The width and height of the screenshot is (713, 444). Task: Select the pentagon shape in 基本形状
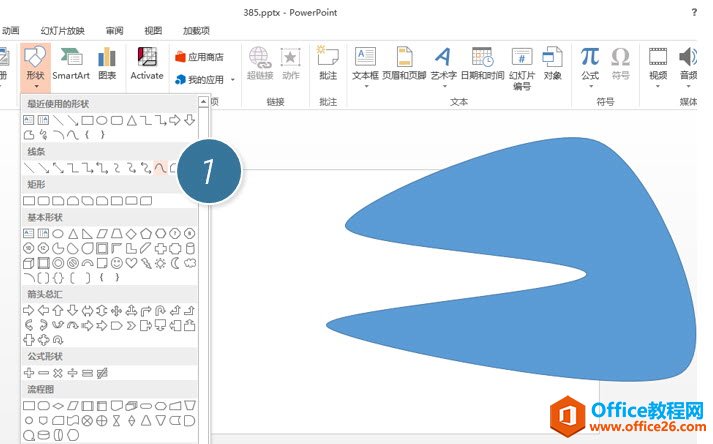click(x=146, y=234)
